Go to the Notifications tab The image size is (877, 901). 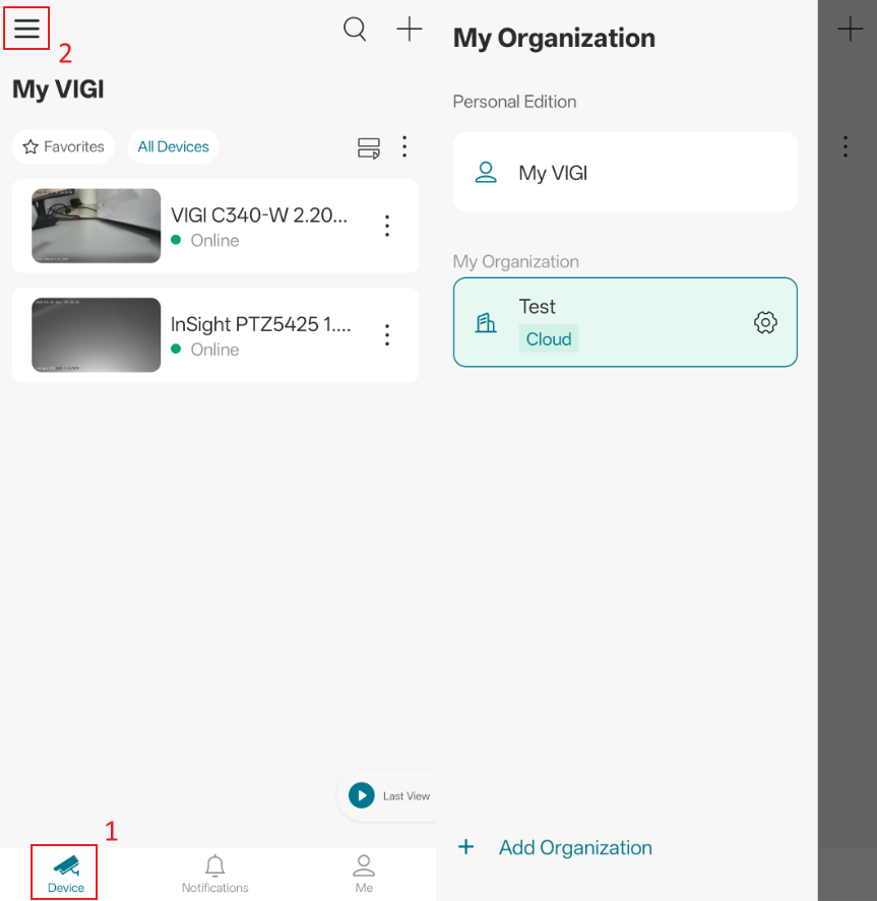click(215, 873)
